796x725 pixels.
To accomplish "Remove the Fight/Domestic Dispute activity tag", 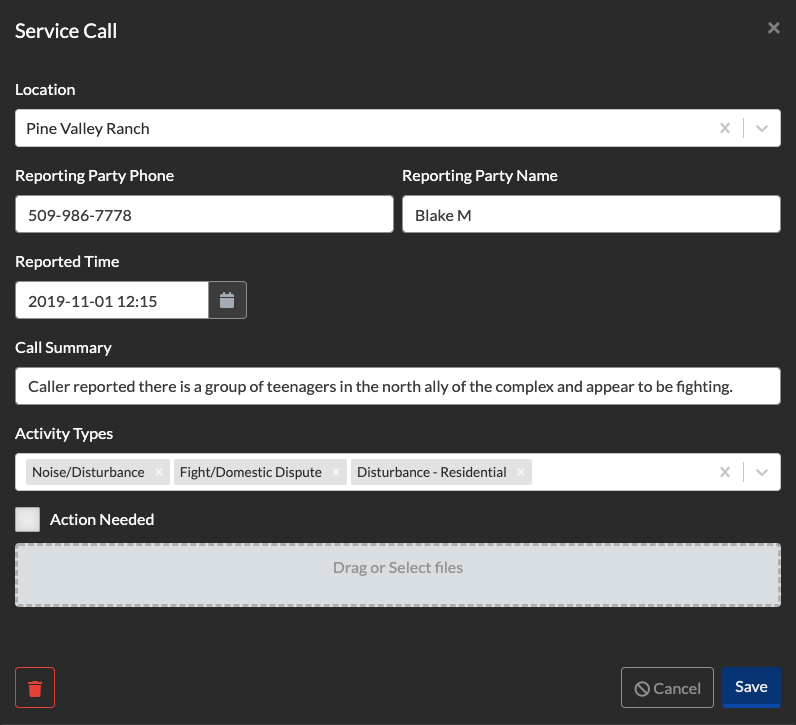I will (336, 472).
